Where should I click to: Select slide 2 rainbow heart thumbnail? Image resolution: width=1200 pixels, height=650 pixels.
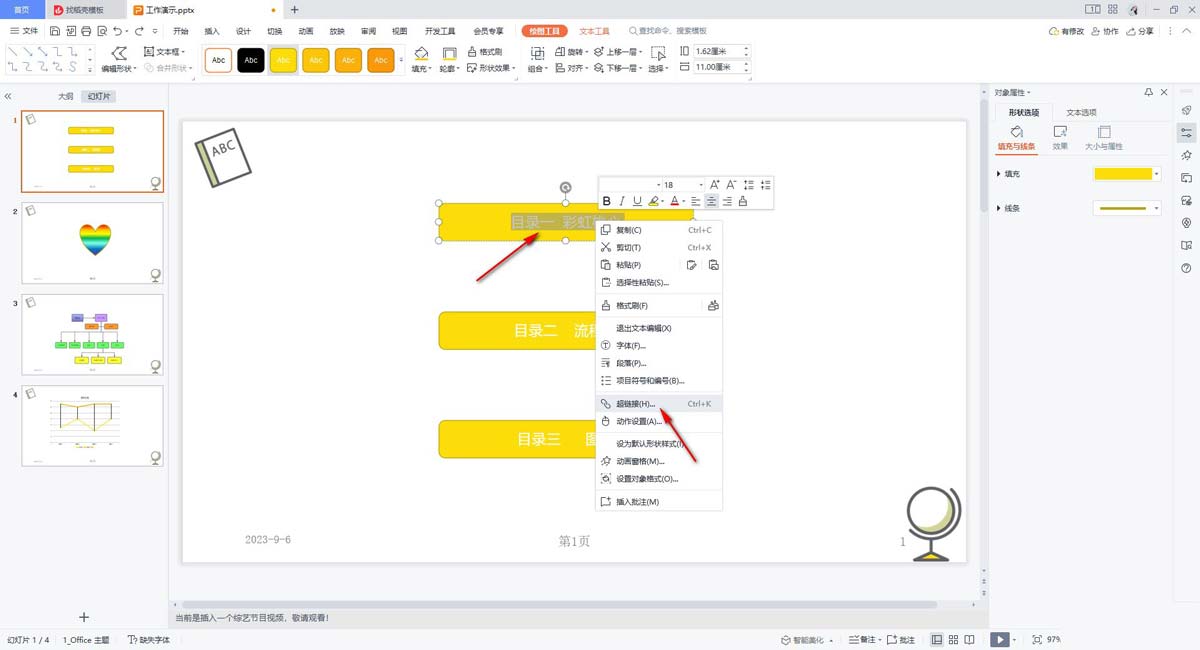92,243
